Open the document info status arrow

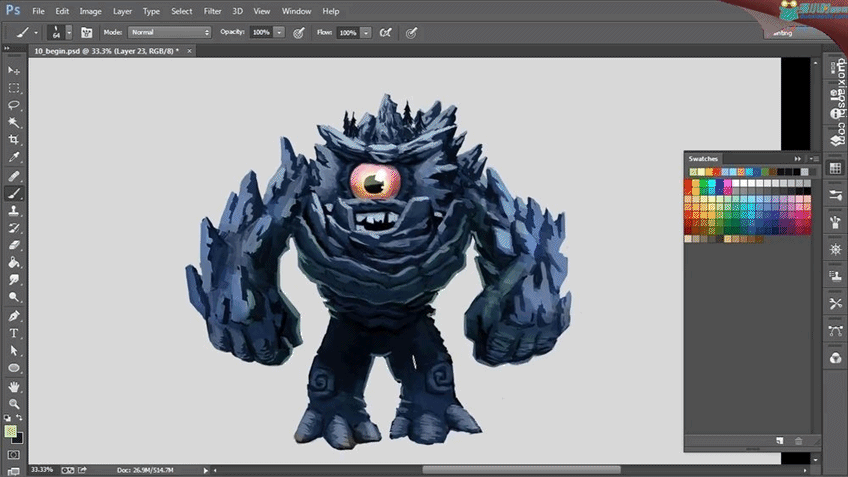(x=206, y=471)
